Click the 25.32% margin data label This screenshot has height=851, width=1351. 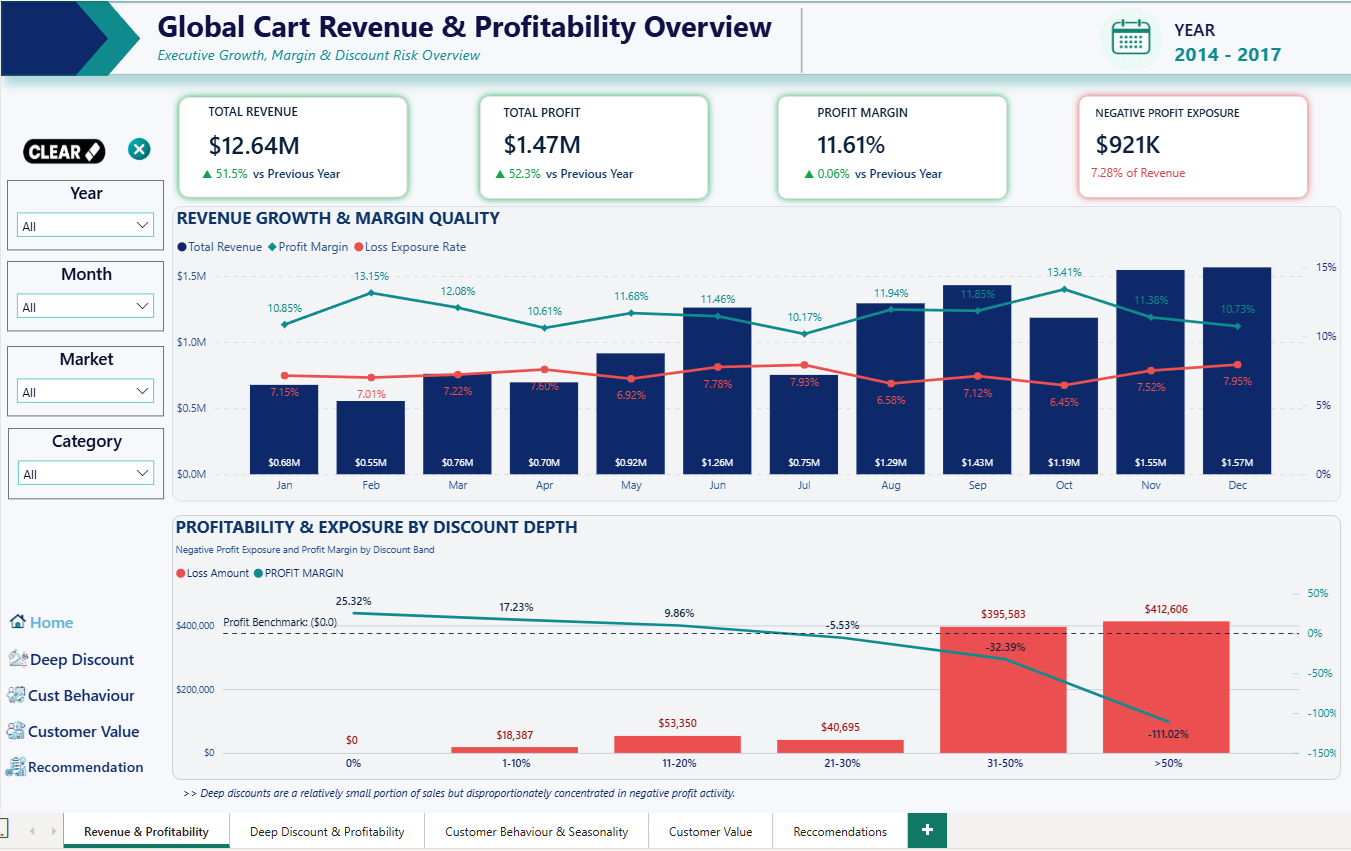354,601
